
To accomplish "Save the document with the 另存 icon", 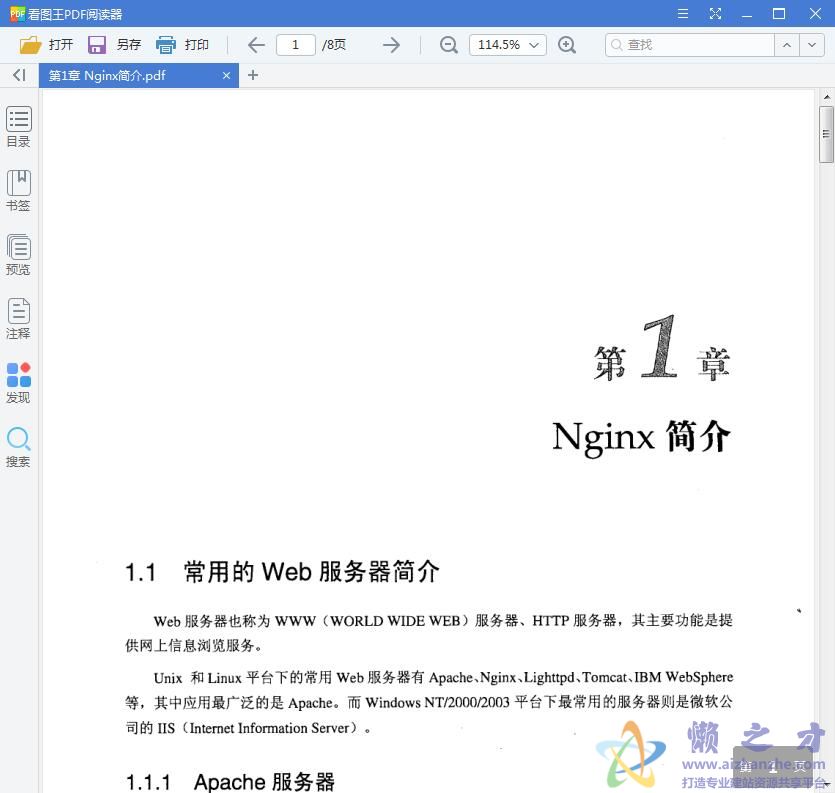I will click(x=114, y=44).
